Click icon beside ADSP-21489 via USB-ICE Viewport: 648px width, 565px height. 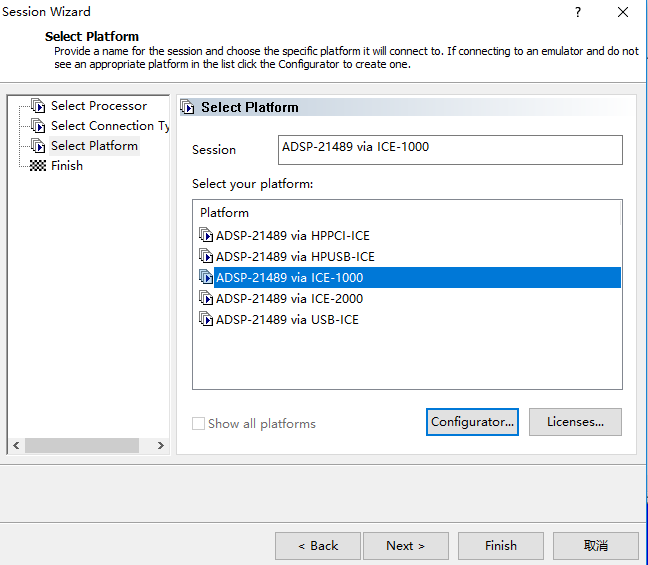coord(206,319)
